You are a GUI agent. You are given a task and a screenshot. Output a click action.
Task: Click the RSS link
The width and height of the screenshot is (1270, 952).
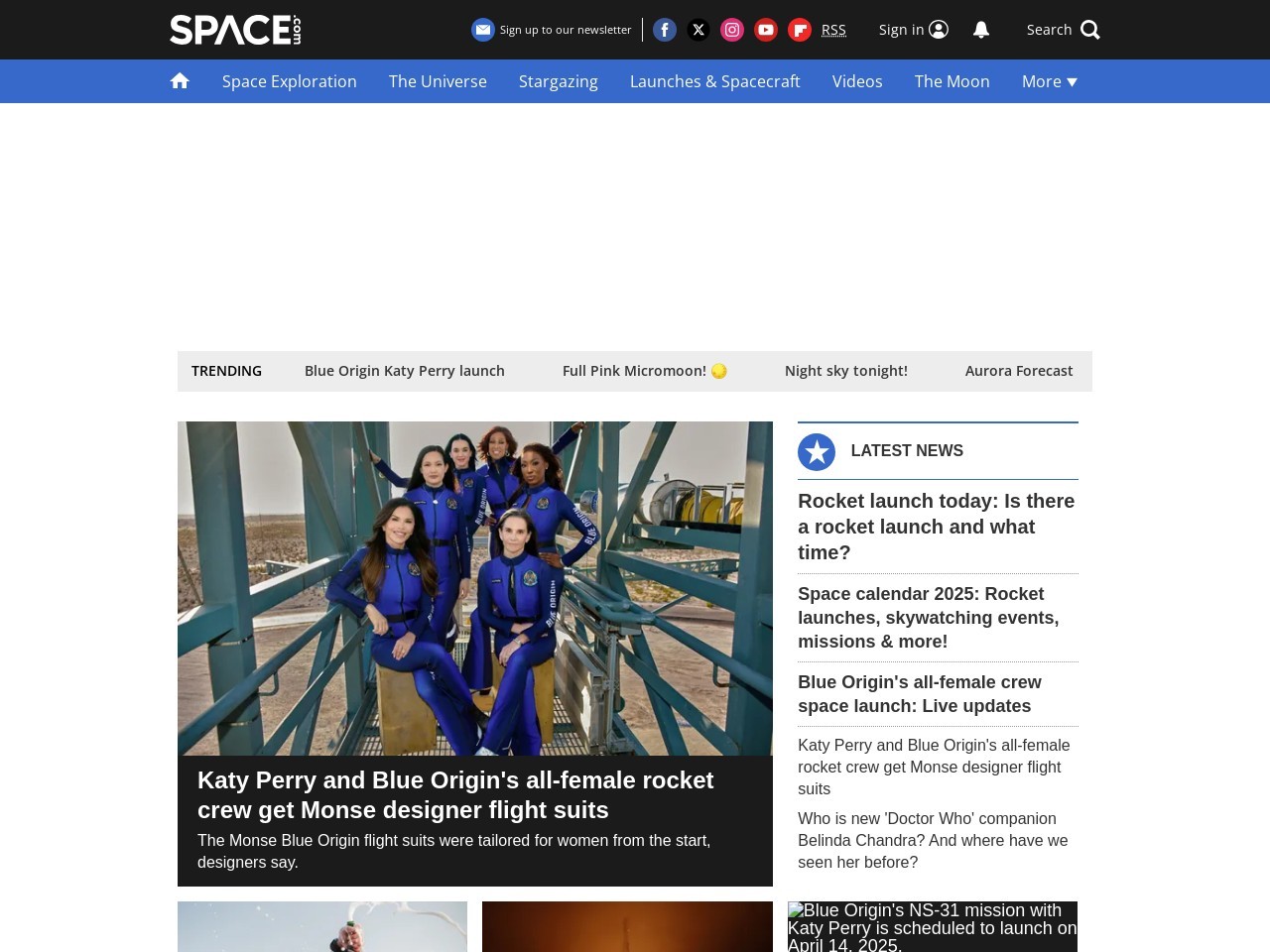coord(833,30)
